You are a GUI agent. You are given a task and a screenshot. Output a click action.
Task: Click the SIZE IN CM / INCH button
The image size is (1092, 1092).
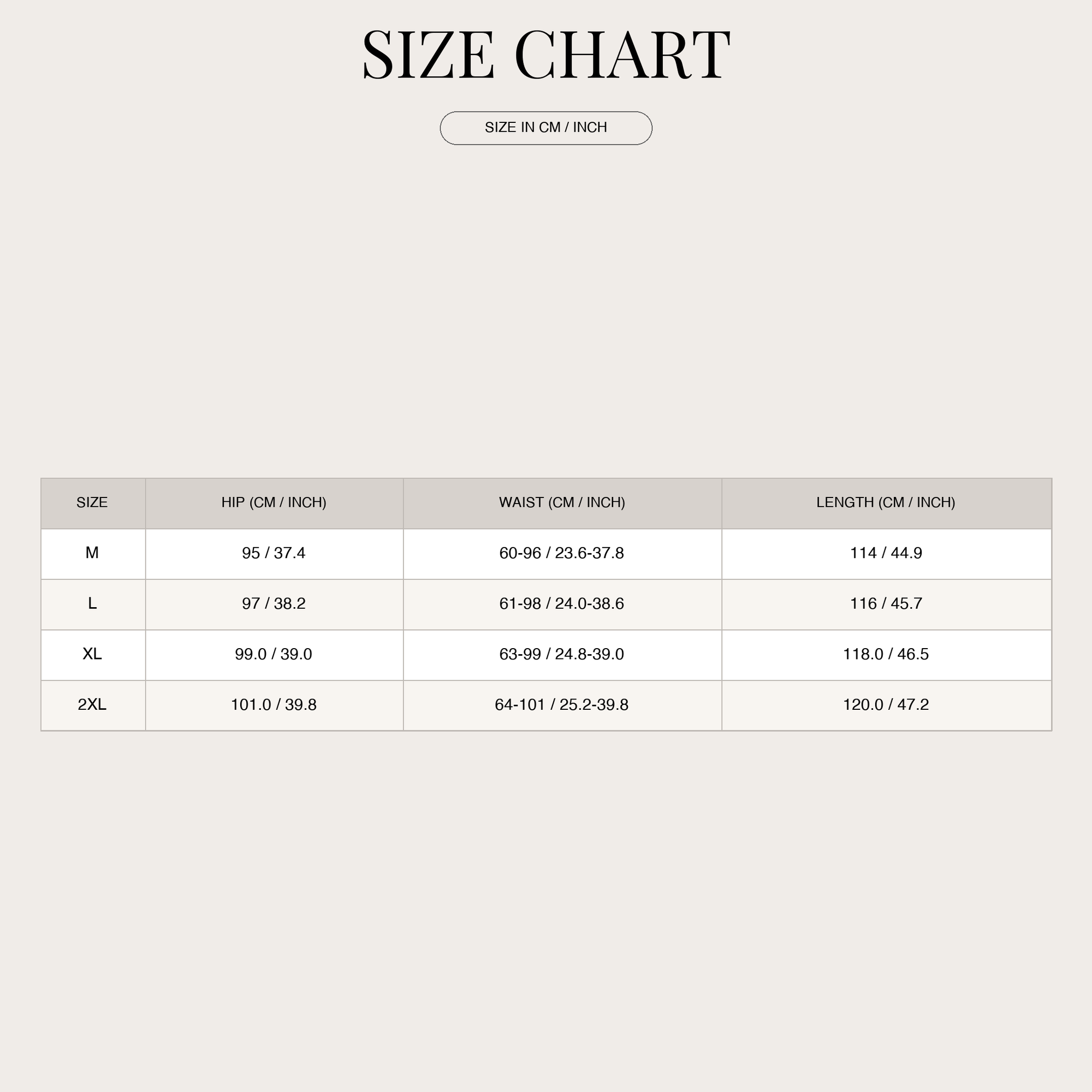click(x=546, y=128)
